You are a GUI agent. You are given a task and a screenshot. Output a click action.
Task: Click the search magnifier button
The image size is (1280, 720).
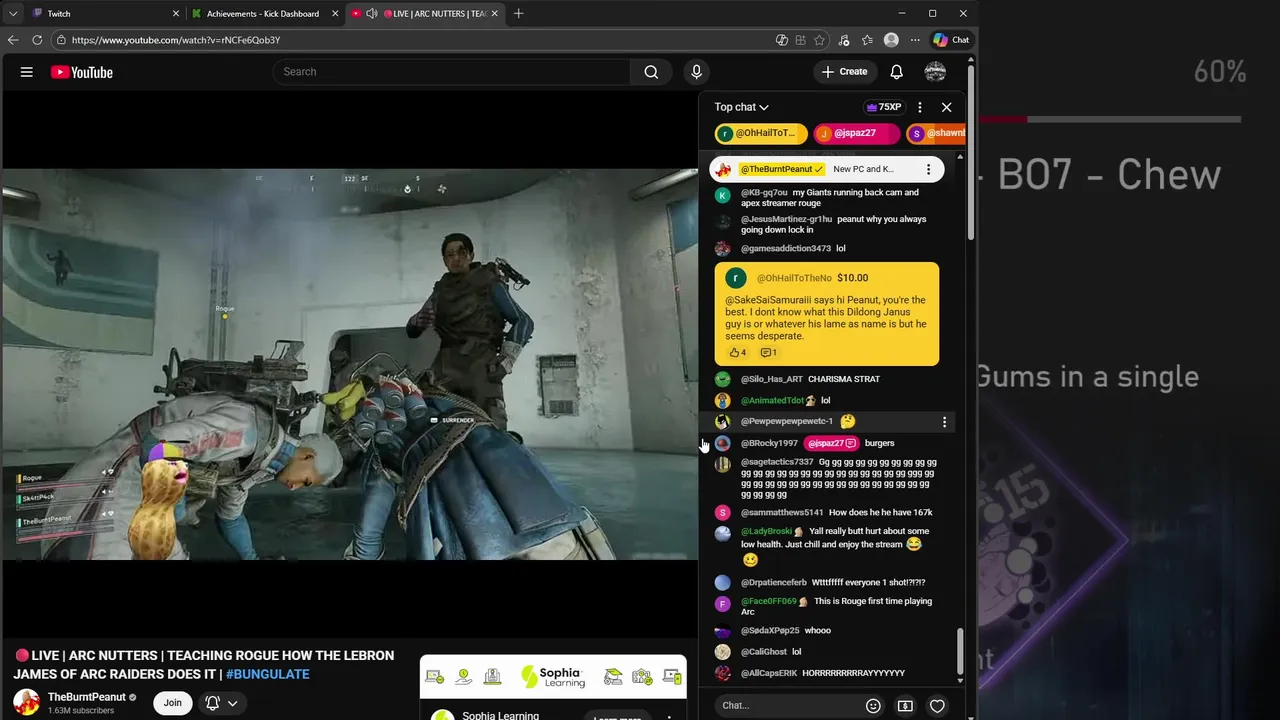pyautogui.click(x=651, y=72)
